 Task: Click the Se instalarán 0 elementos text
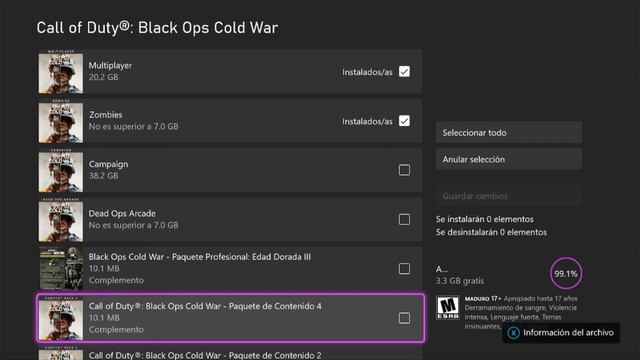coord(484,219)
